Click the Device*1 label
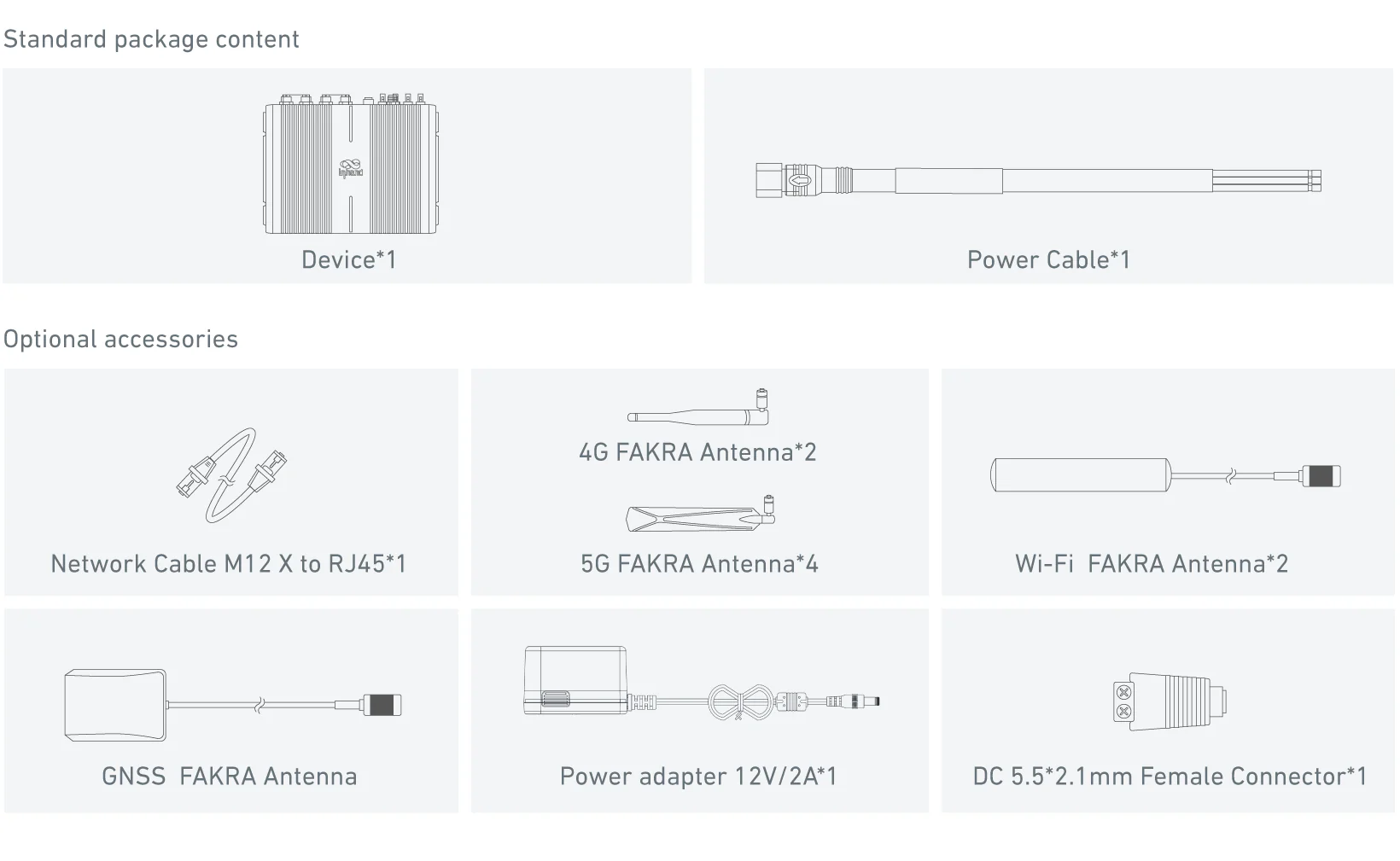 pos(349,259)
